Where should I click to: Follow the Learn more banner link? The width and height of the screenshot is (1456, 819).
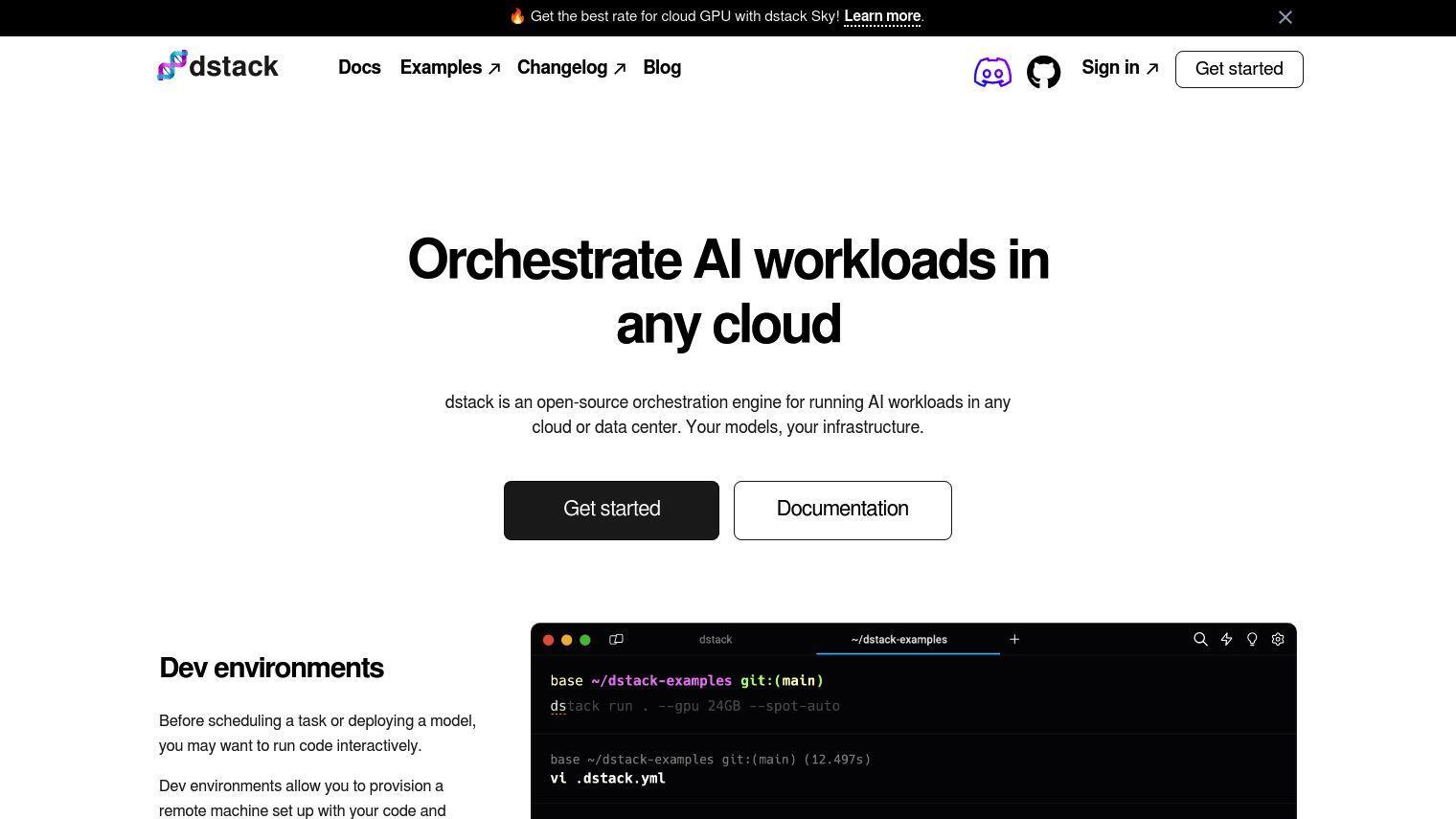click(882, 16)
